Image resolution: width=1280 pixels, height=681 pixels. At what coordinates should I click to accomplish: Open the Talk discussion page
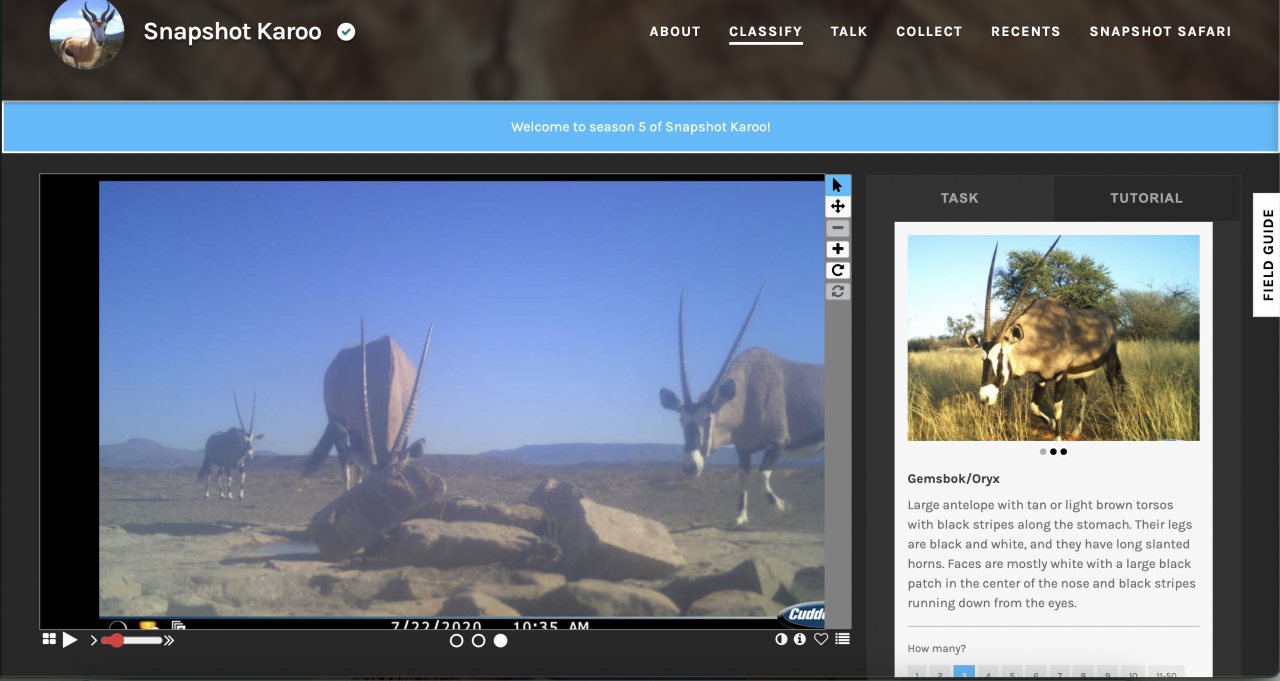[x=849, y=31]
